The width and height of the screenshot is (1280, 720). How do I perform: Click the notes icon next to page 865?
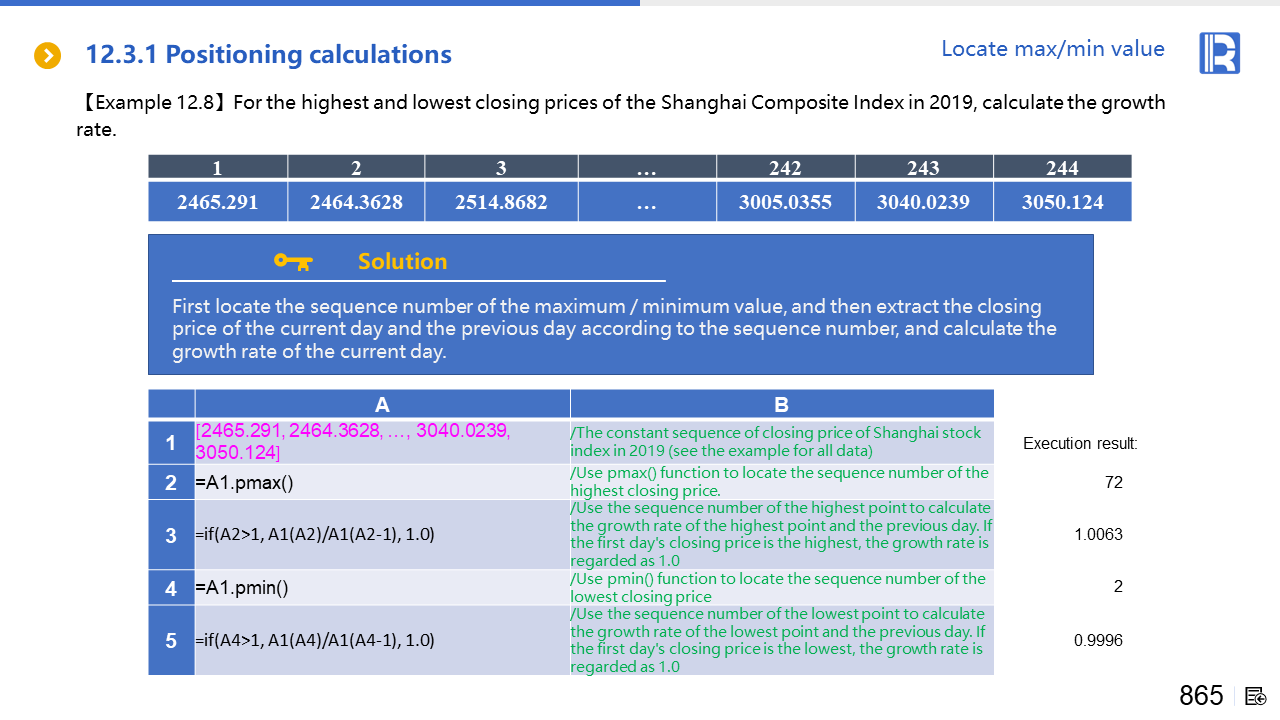pyautogui.click(x=1256, y=696)
